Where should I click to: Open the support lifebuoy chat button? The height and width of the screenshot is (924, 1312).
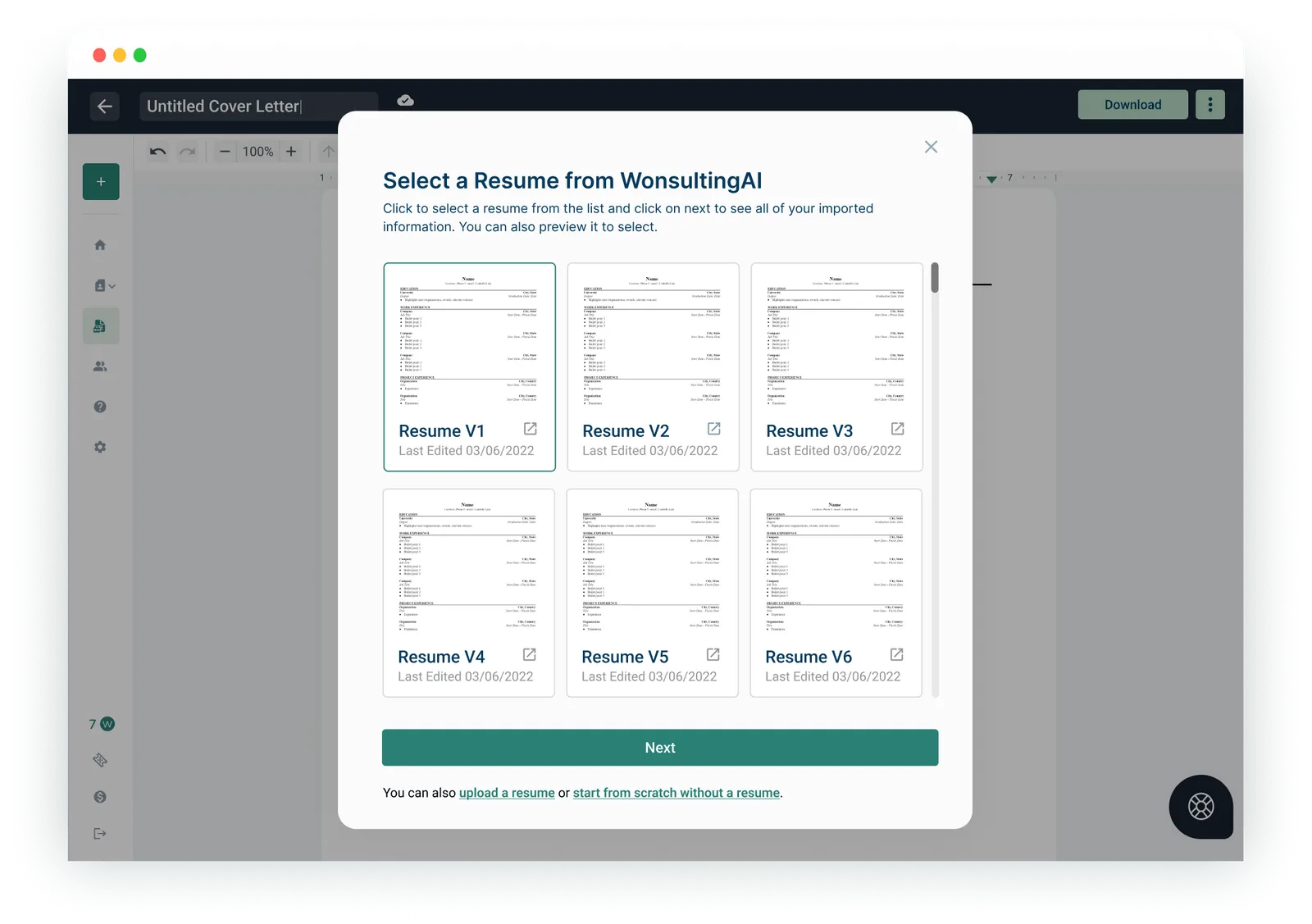tap(1201, 807)
